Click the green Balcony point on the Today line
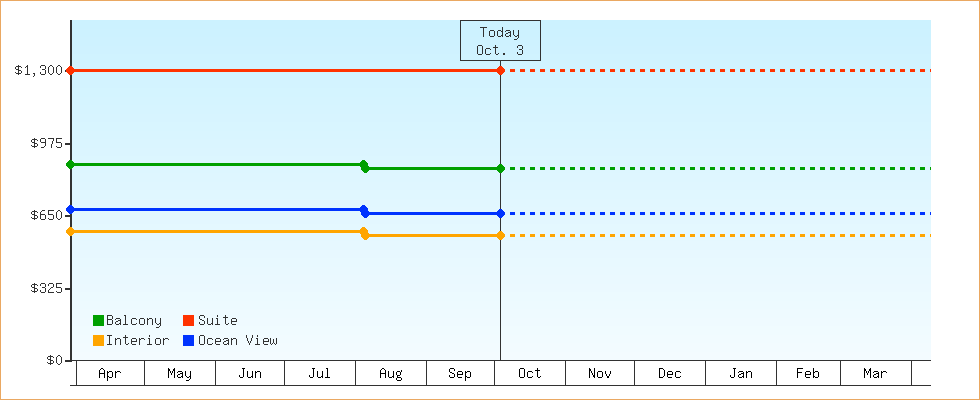The image size is (980, 400). [x=500, y=168]
